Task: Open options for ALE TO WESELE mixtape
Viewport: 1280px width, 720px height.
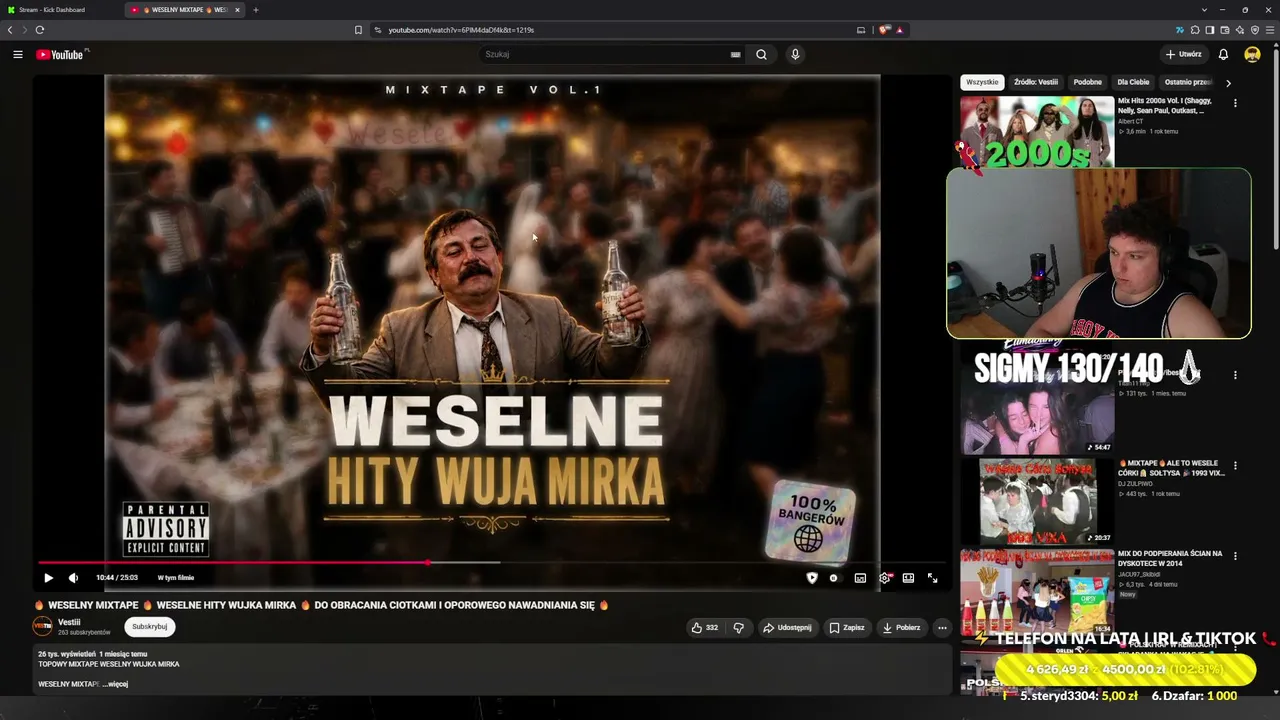Action: point(1235,466)
